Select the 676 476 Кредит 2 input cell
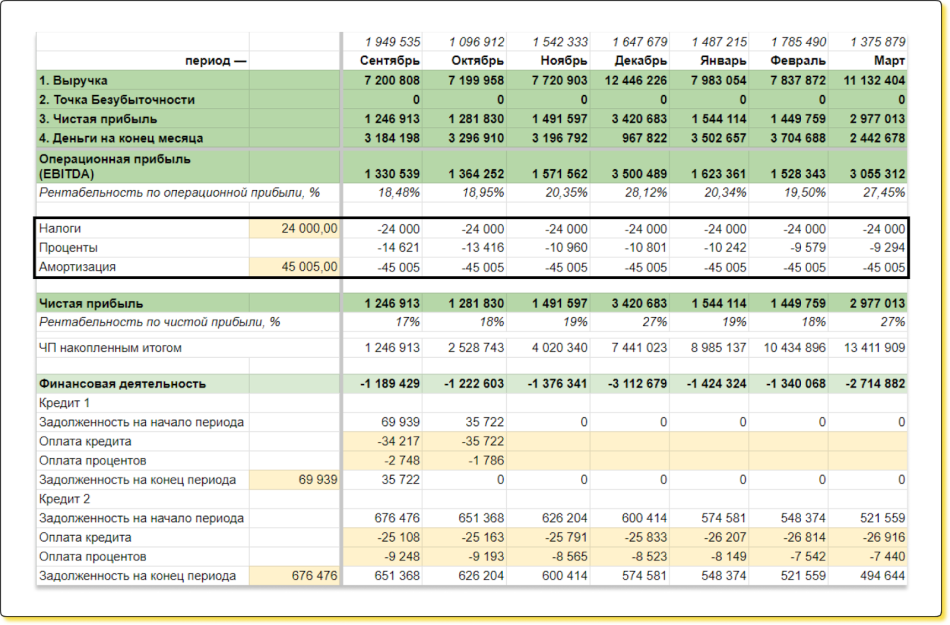 click(294, 575)
